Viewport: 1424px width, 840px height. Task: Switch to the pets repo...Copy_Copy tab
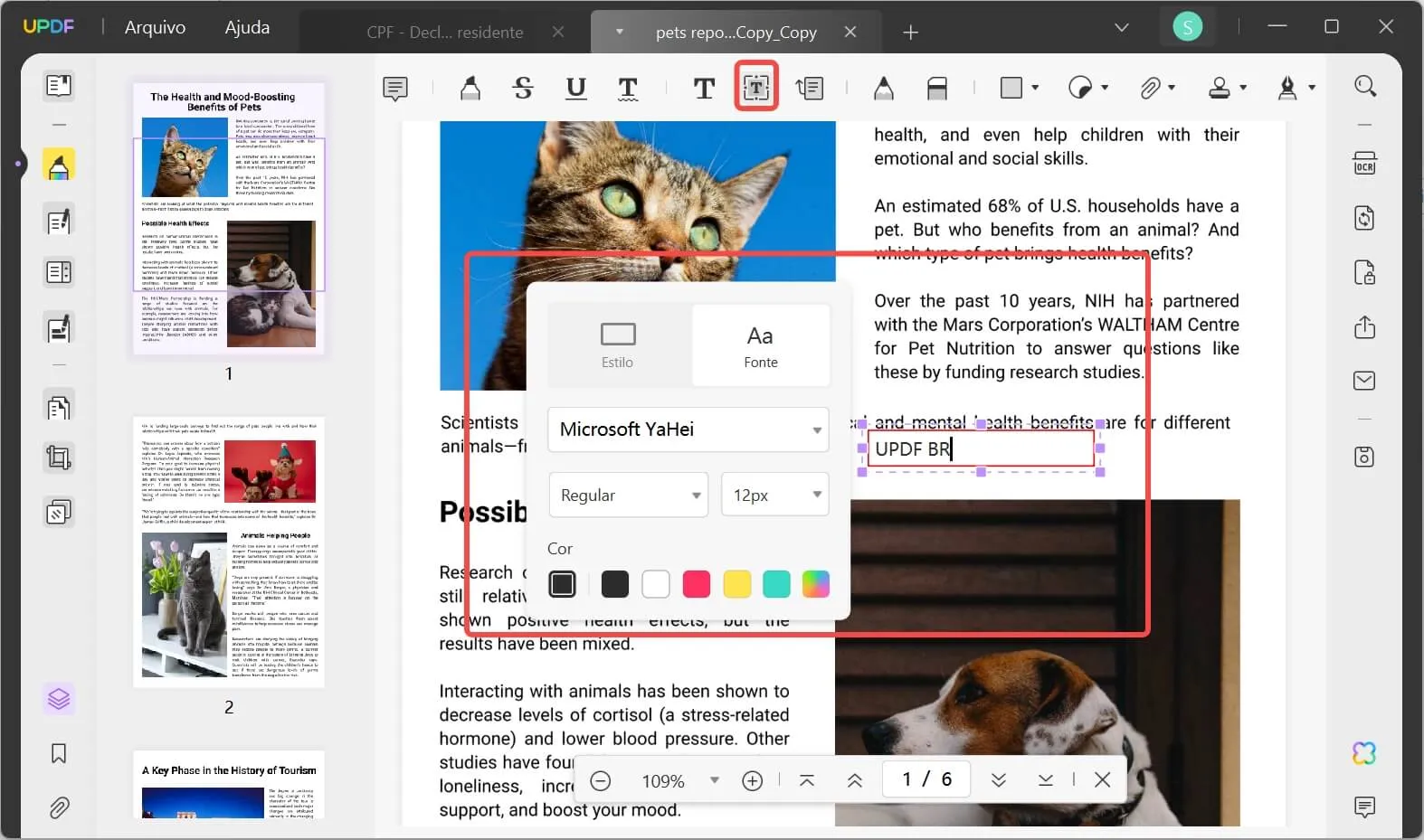tap(736, 33)
